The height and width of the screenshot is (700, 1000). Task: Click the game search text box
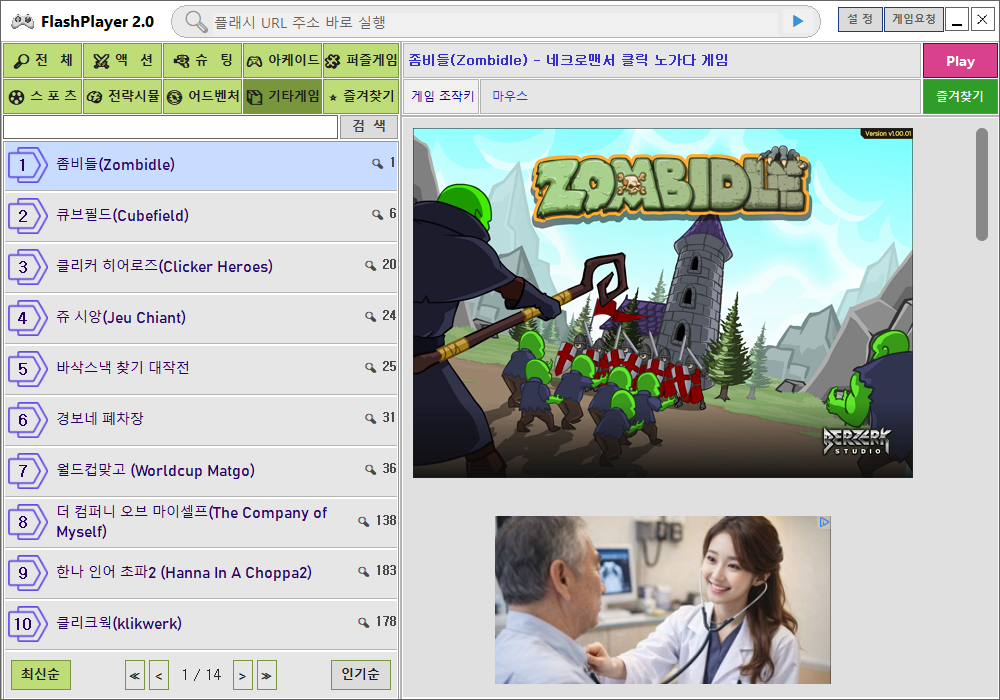point(170,127)
